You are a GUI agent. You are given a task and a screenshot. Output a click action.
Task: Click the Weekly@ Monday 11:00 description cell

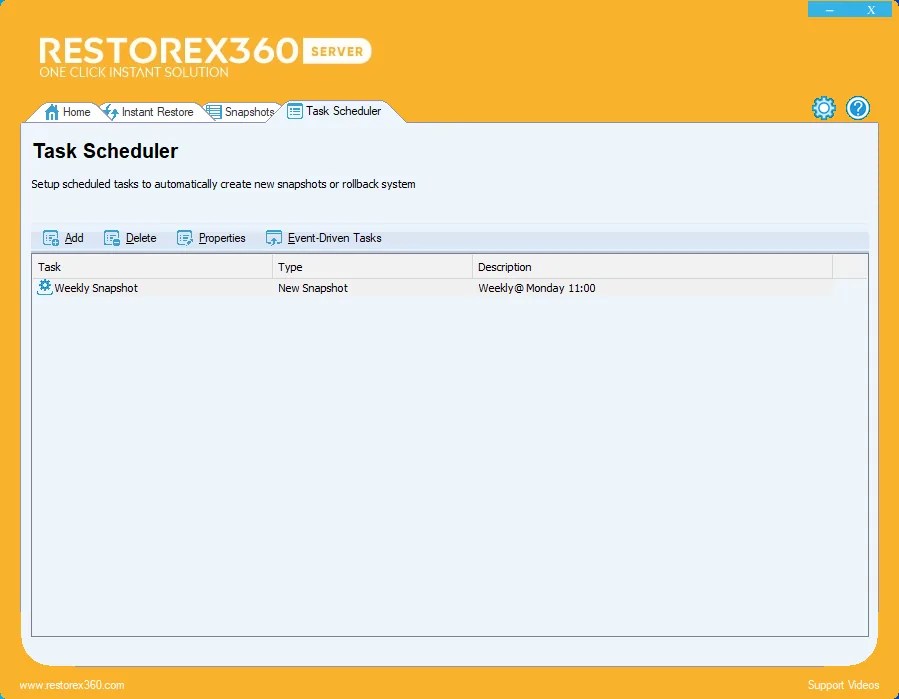[x=537, y=288]
